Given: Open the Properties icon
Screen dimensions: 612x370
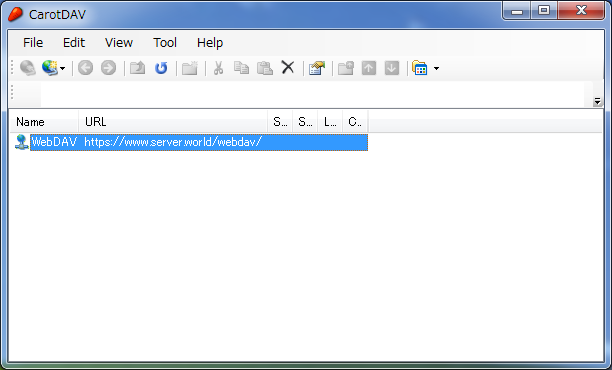Looking at the screenshot, I should tap(317, 68).
